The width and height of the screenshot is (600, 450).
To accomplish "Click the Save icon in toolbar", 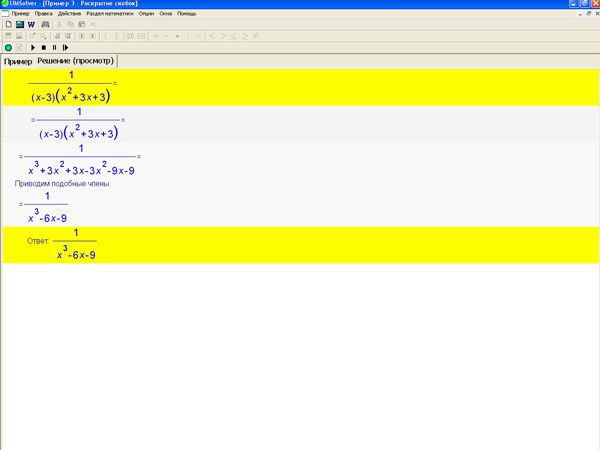I will [19, 24].
